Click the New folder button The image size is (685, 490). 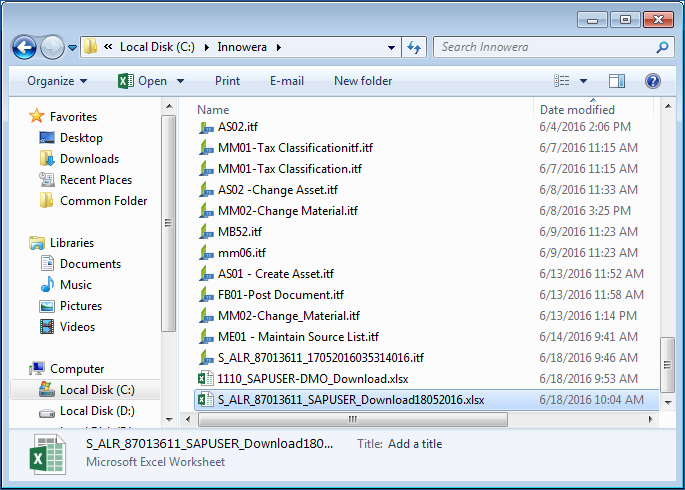click(363, 81)
